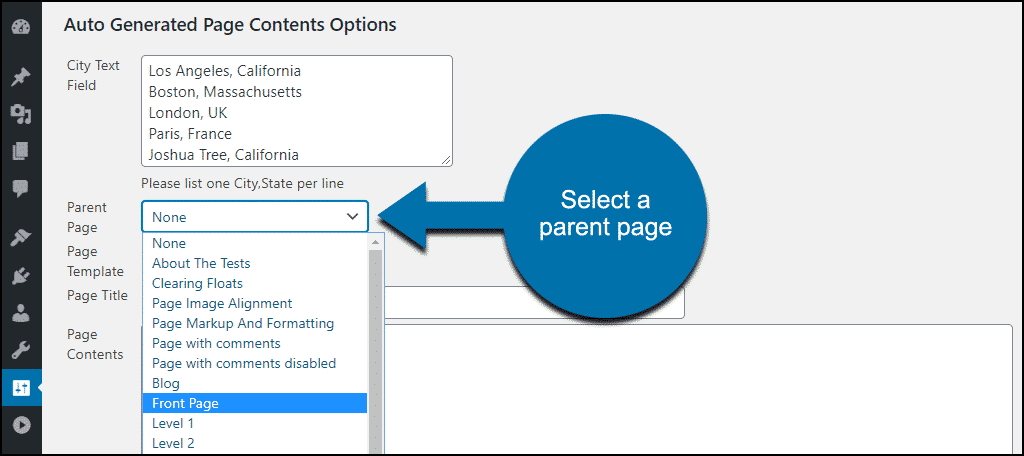Open the Appearance paintbrush icon
Image resolution: width=1024 pixels, height=456 pixels.
pyautogui.click(x=21, y=238)
